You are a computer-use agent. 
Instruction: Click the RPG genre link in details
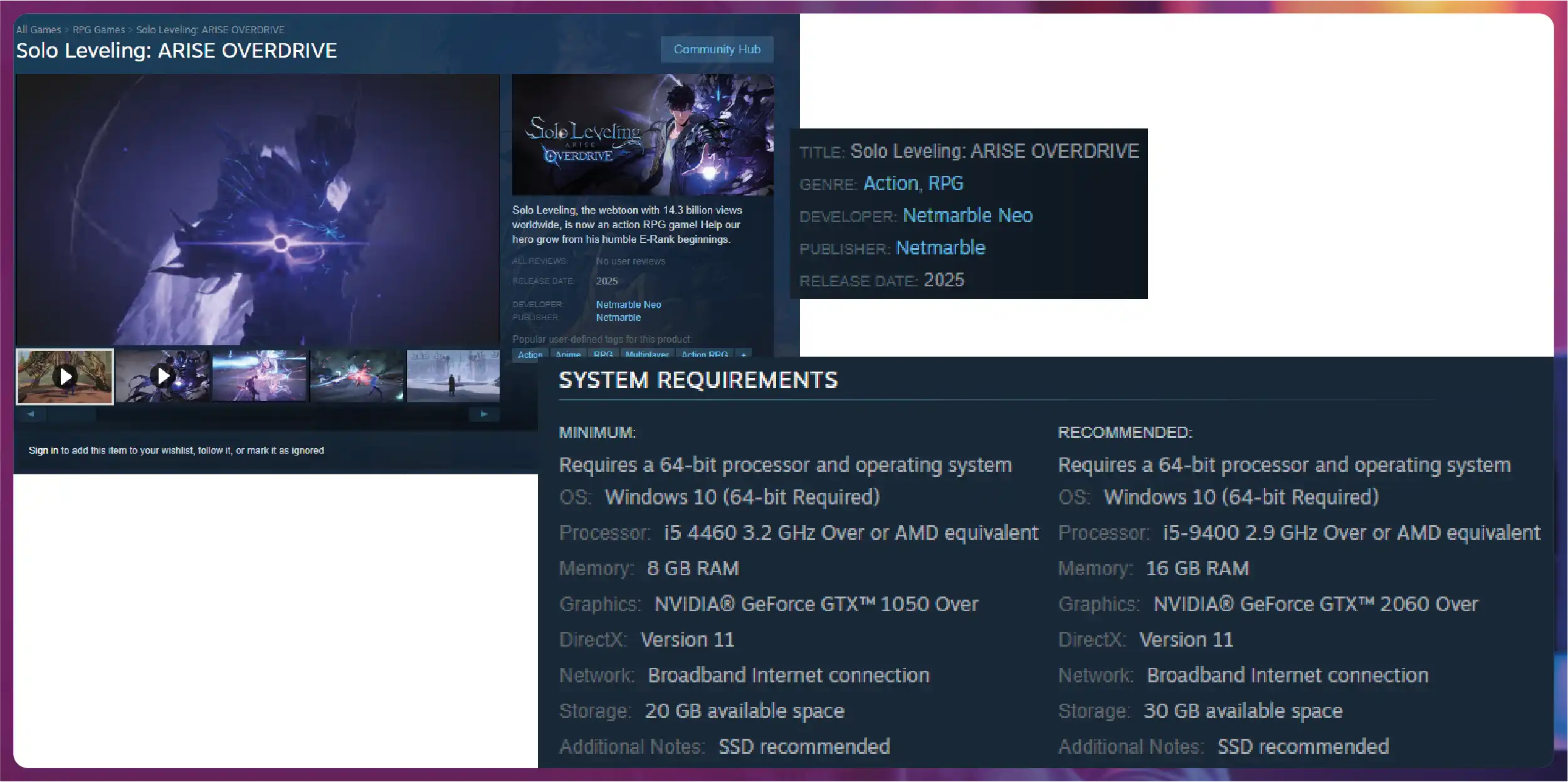point(945,183)
